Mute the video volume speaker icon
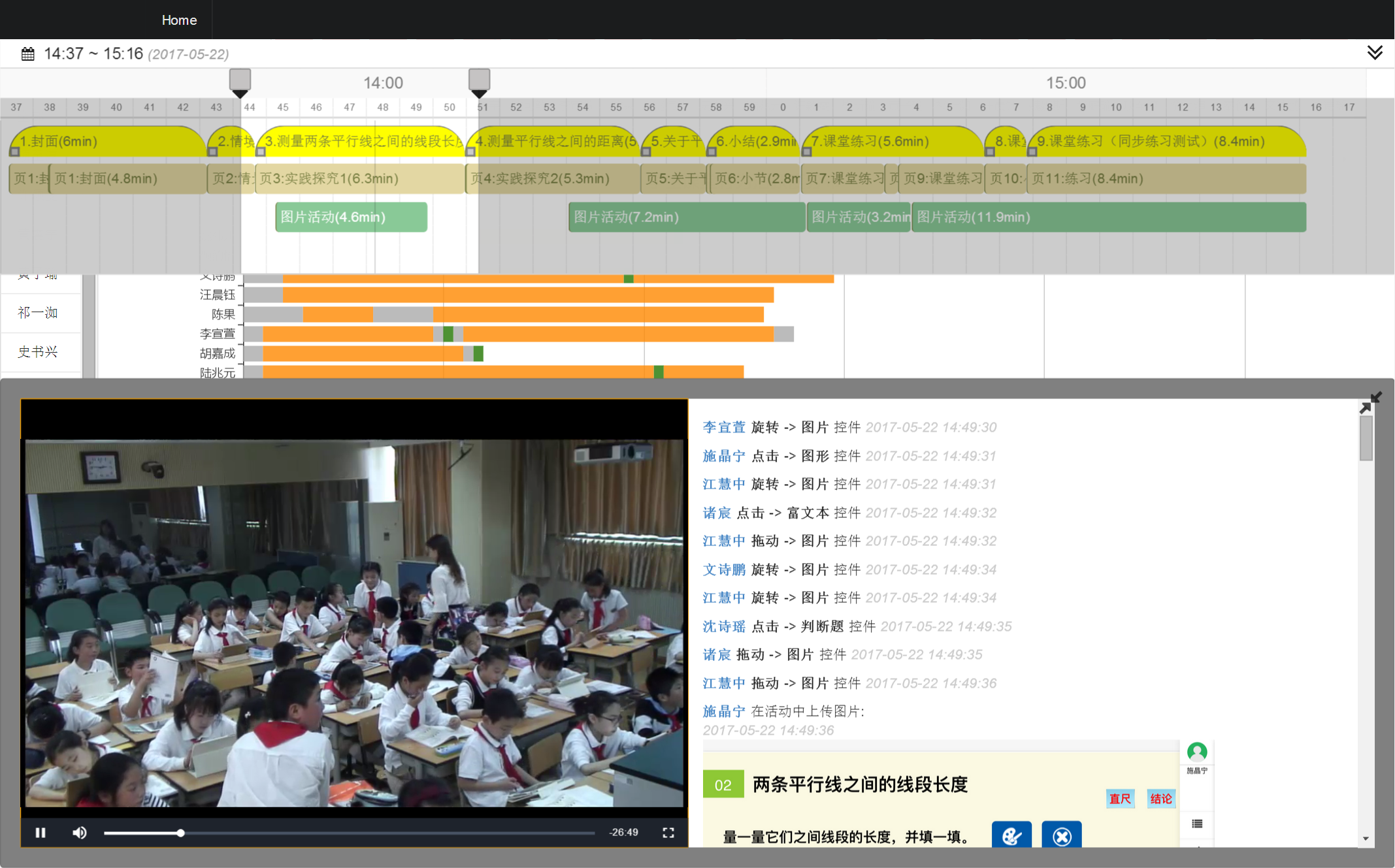 (80, 833)
